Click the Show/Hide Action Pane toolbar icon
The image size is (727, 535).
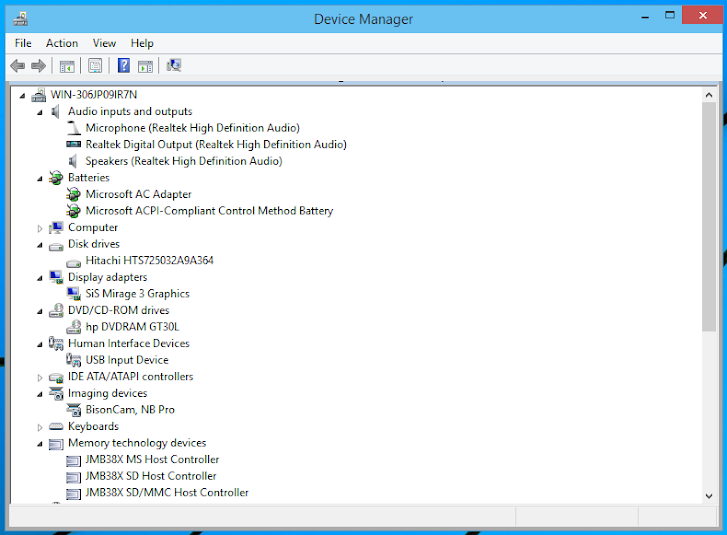click(x=145, y=66)
